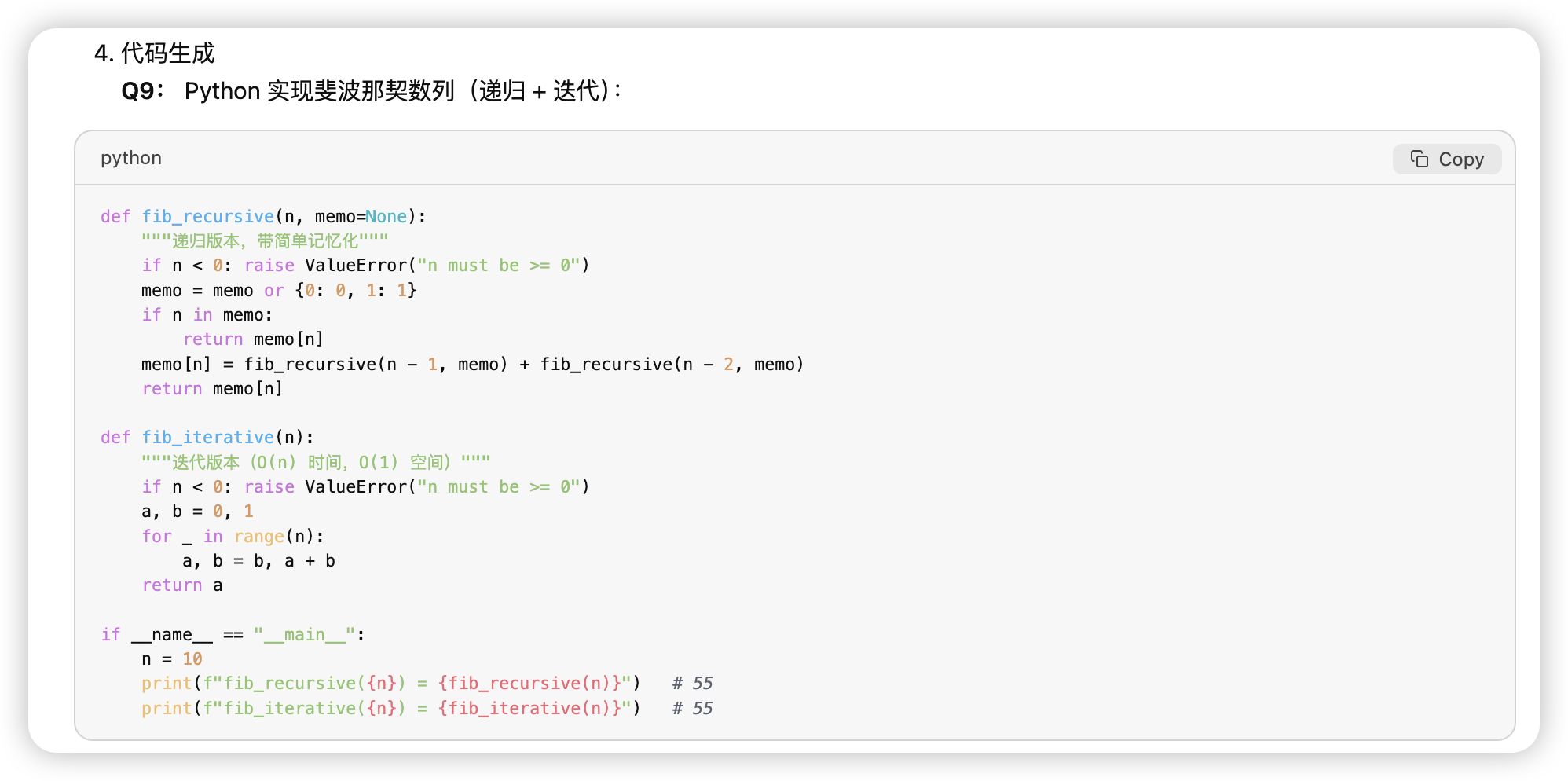Click the 'for _ in range(n):' line
Screen dimensions: 1568x781
233,537
